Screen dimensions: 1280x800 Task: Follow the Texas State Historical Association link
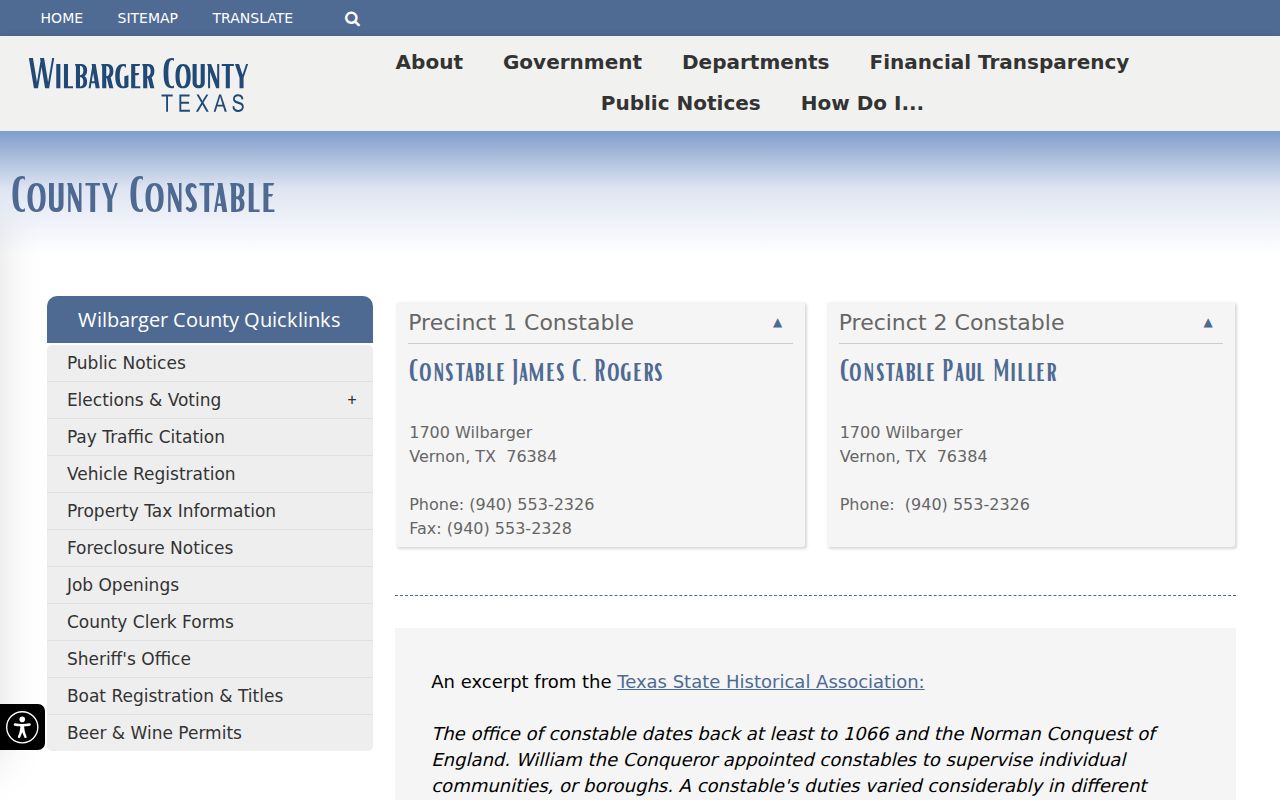click(x=770, y=682)
